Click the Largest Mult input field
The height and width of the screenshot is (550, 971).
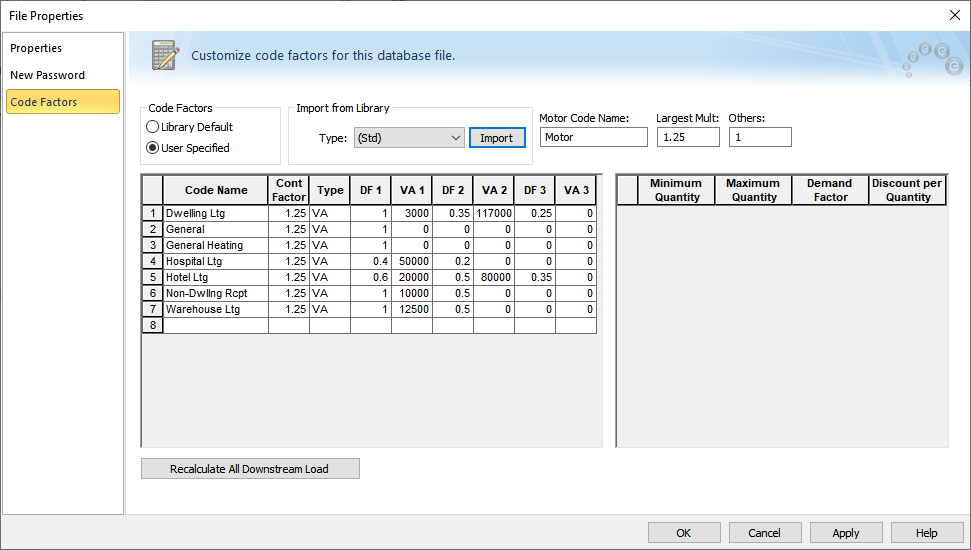pyautogui.click(x=687, y=137)
